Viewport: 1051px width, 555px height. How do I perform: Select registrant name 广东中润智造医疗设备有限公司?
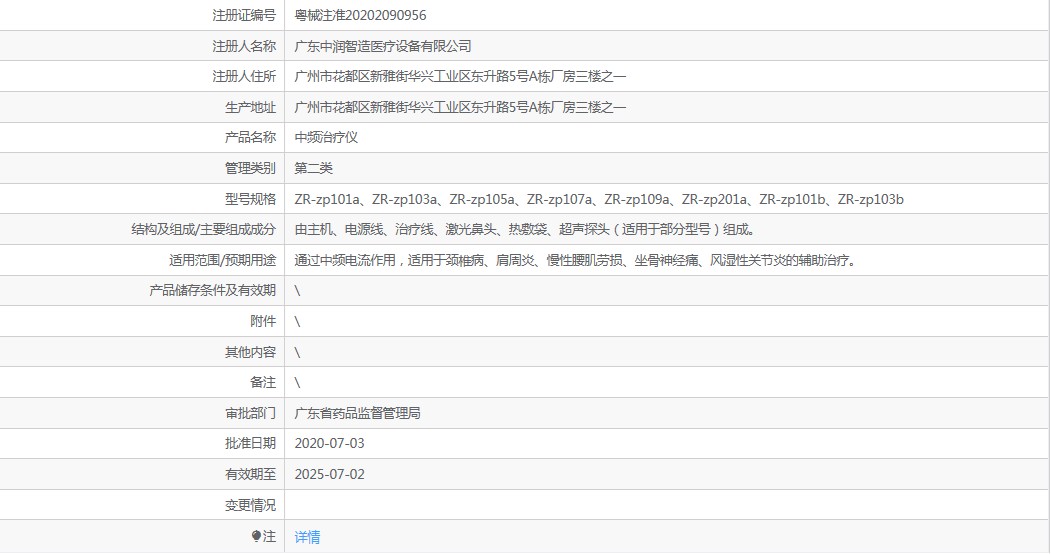point(383,46)
